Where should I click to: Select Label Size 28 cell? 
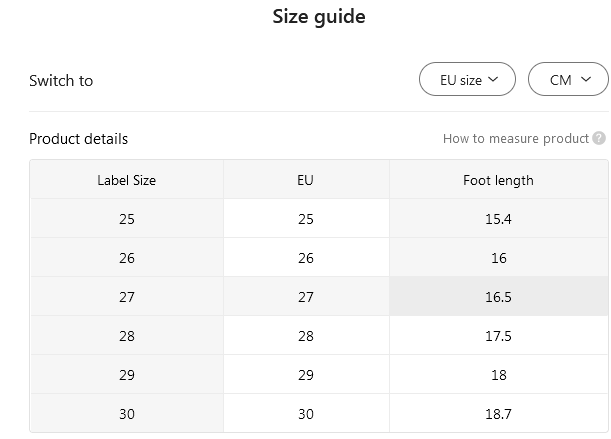[x=127, y=336]
